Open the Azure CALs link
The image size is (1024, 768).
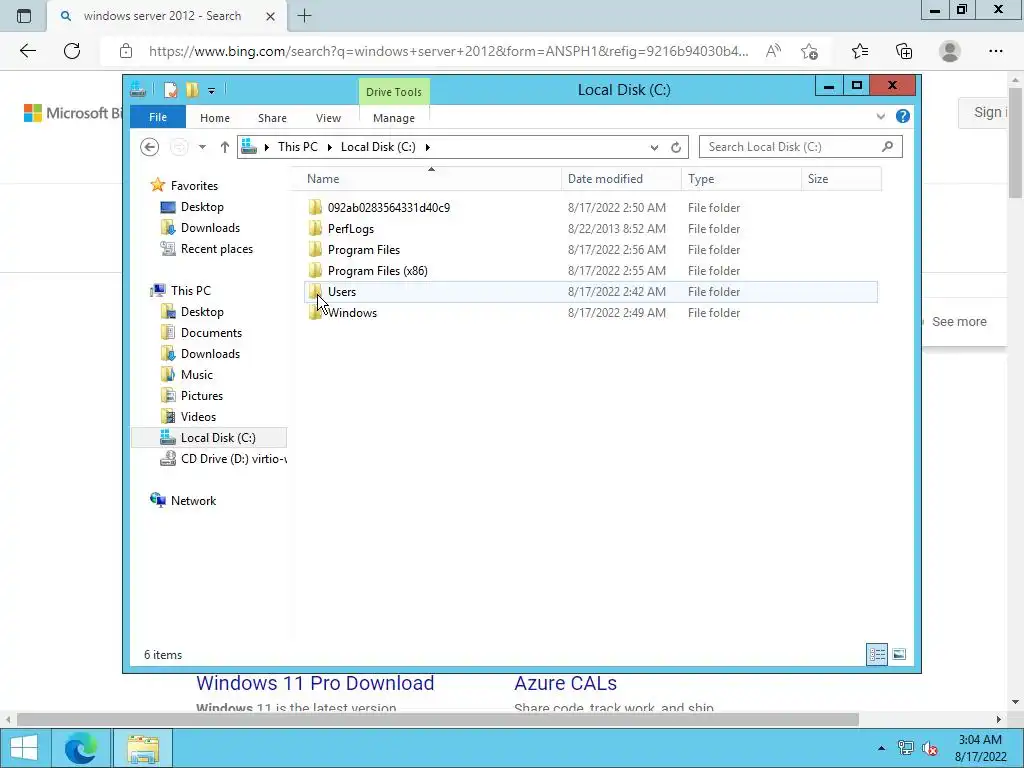point(566,683)
